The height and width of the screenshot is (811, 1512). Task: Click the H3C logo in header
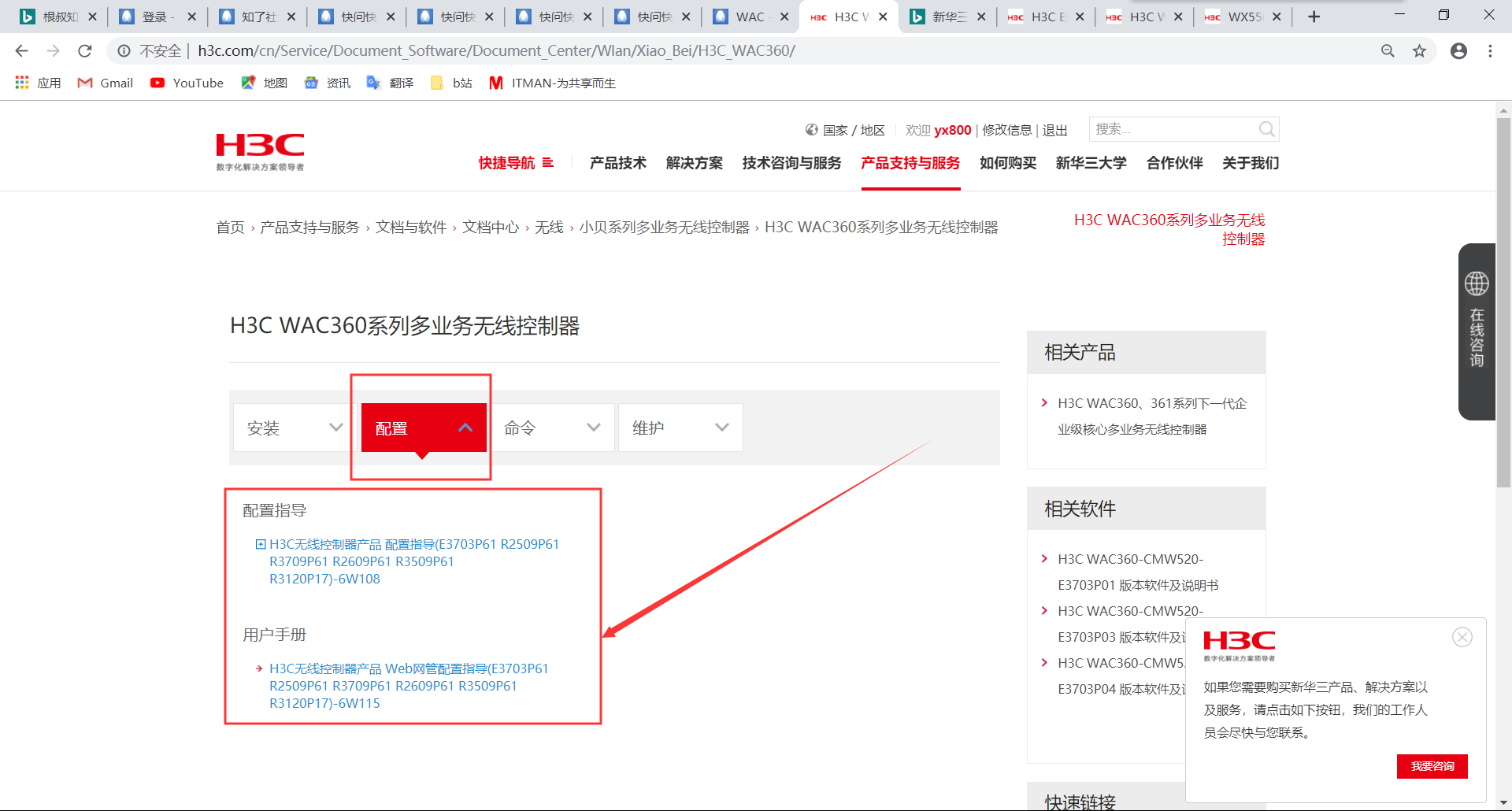coord(260,151)
